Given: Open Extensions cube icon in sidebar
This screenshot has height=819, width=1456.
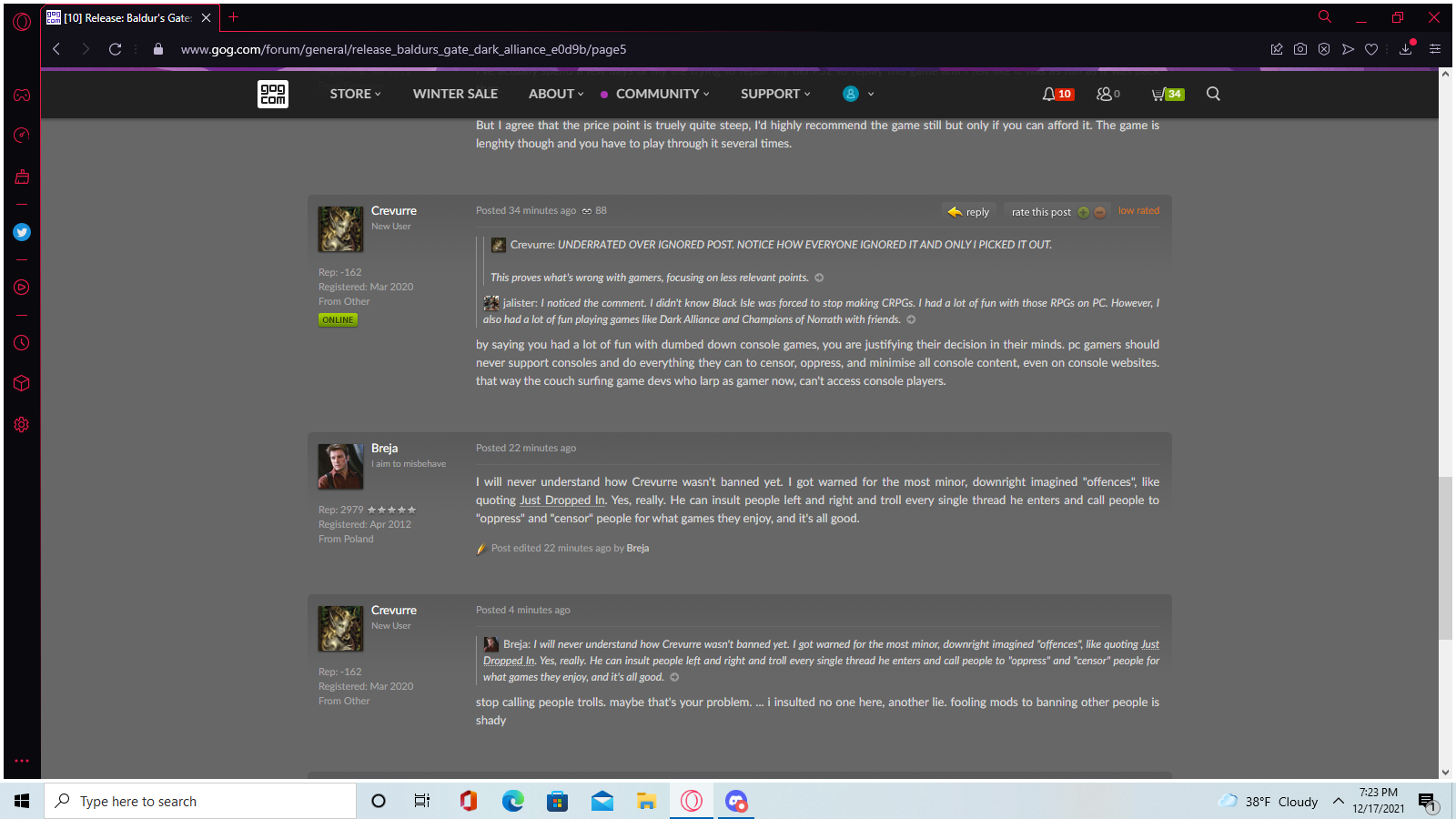Looking at the screenshot, I should coord(22,383).
